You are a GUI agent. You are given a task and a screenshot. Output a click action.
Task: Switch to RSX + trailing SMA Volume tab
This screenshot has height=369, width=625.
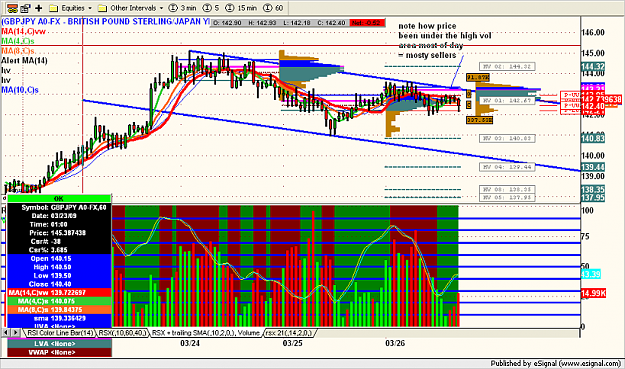tap(206, 333)
